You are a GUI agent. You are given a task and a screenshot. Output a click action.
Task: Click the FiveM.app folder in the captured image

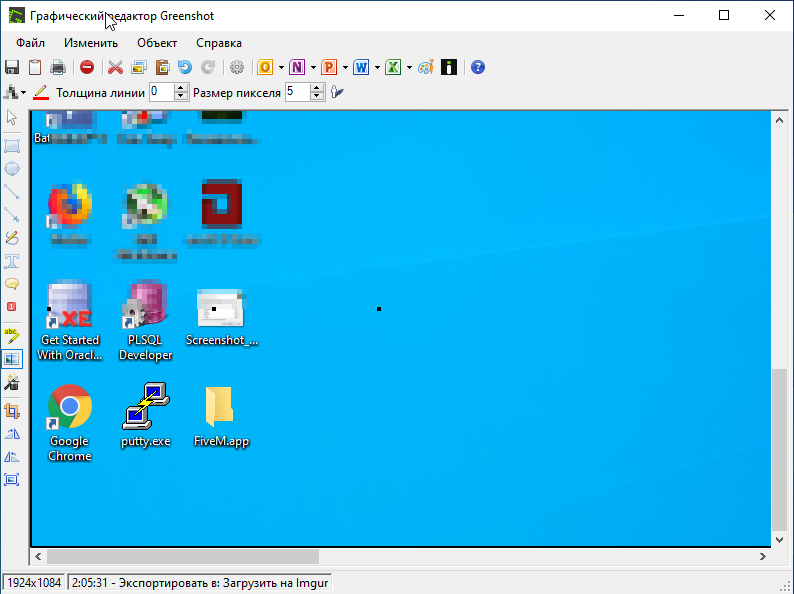point(220,407)
